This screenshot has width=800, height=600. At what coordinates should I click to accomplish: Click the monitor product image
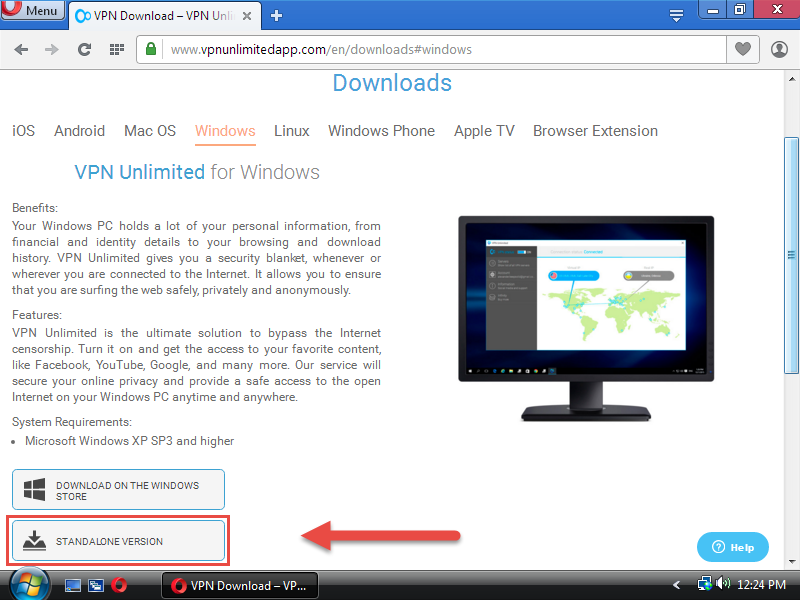[x=586, y=319]
